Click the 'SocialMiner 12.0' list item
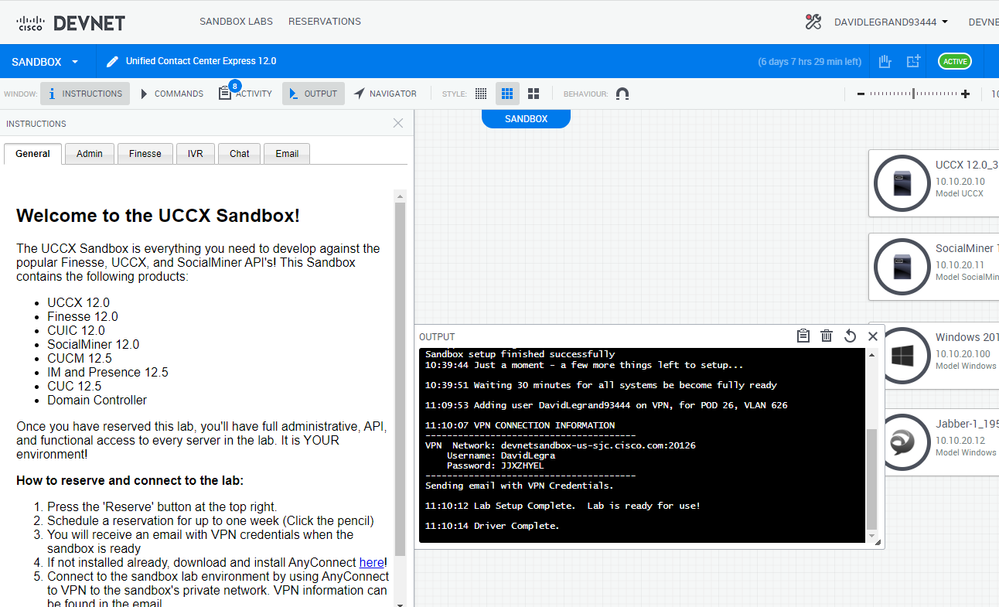This screenshot has height=607, width=999. [93, 345]
